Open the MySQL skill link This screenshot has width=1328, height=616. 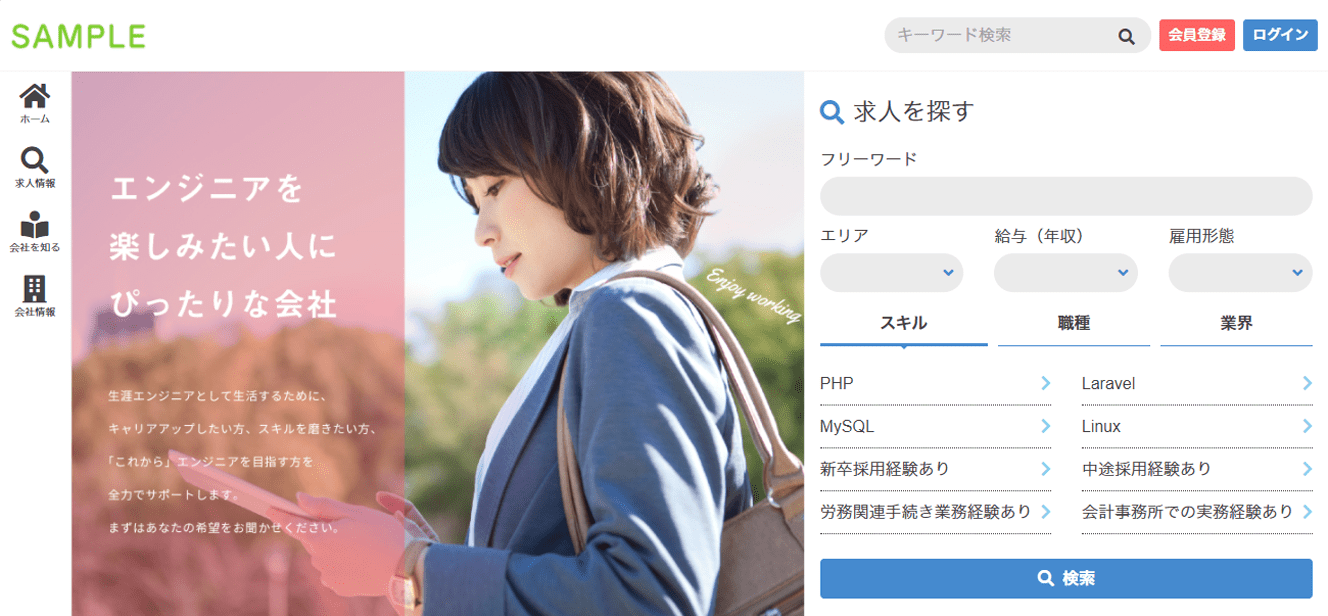tap(935, 426)
